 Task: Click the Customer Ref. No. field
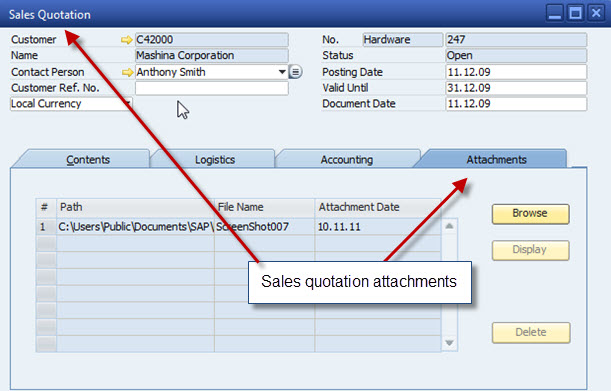coord(212,88)
